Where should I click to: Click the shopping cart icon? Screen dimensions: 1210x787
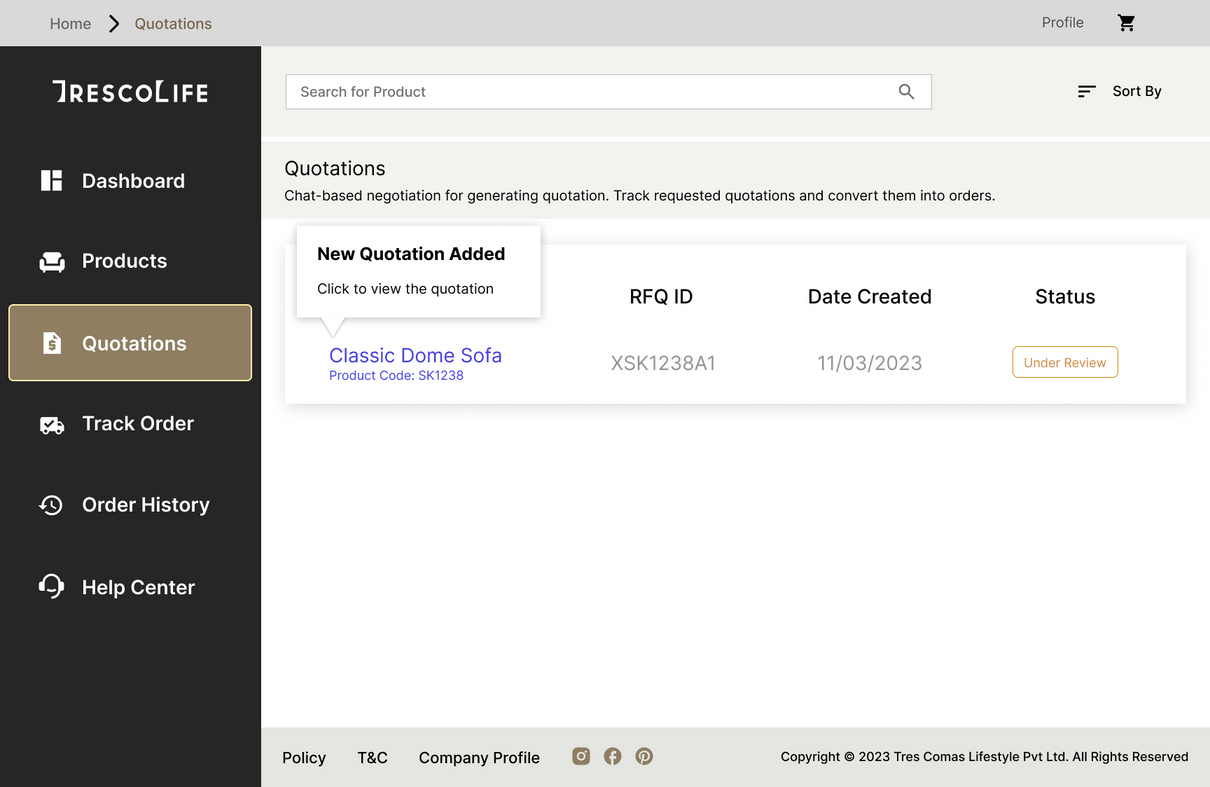1126,23
